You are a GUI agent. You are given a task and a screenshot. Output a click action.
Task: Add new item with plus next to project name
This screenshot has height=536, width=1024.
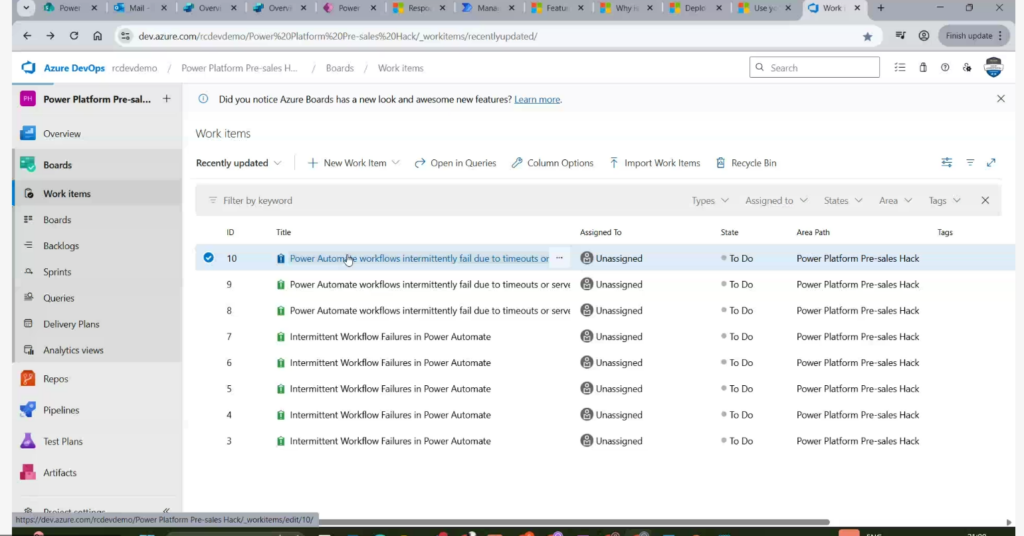pyautogui.click(x=167, y=99)
